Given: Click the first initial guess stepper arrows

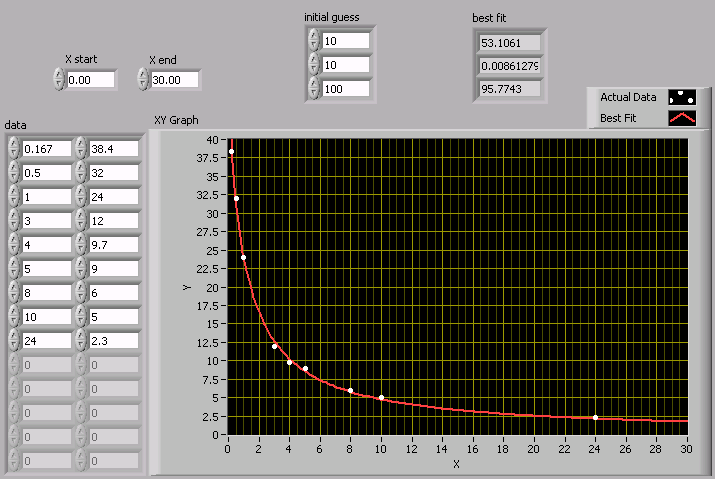Looking at the screenshot, I should click(314, 40).
